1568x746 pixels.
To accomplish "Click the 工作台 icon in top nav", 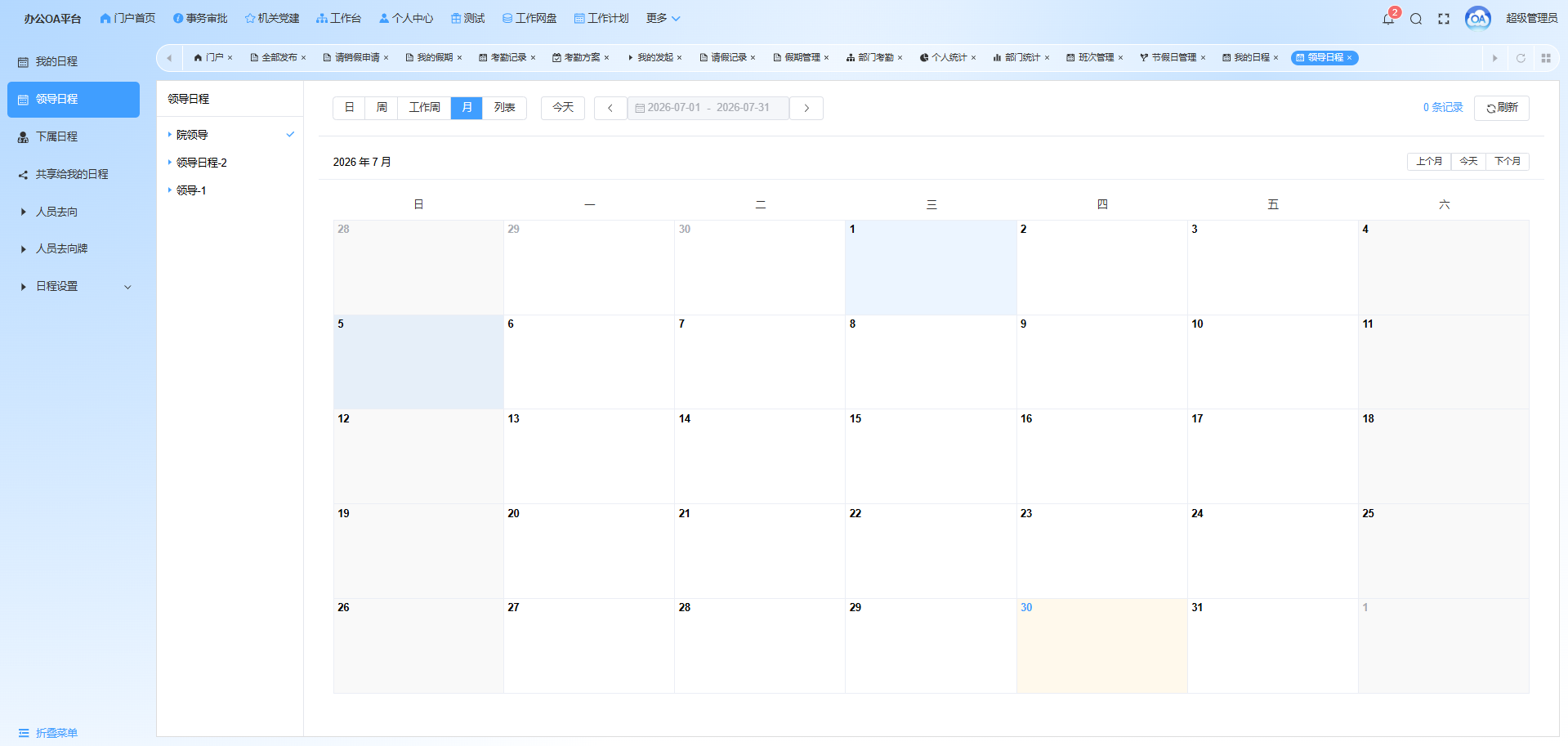I will 322,18.
